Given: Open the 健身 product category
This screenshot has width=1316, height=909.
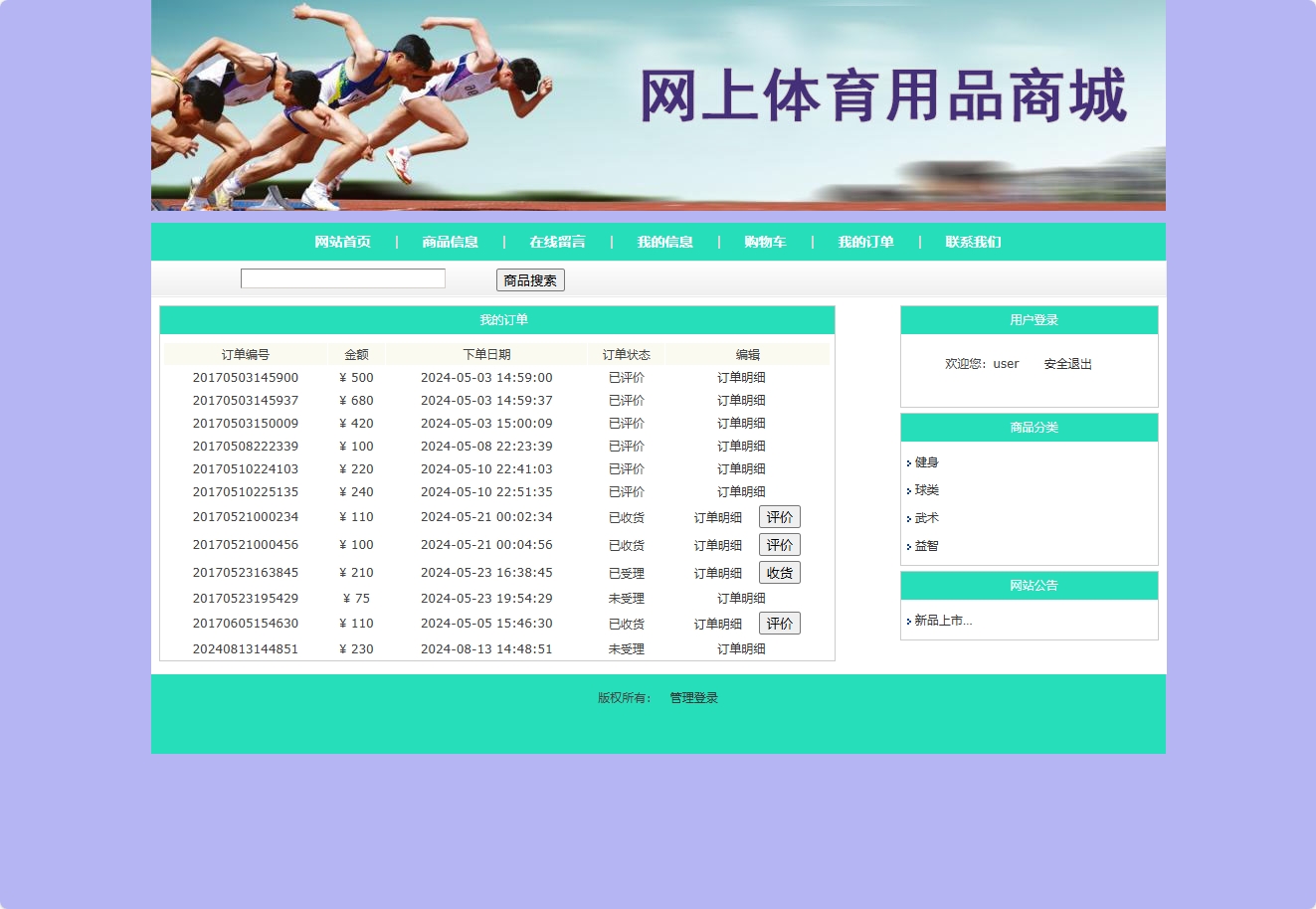Looking at the screenshot, I should click(x=927, y=461).
